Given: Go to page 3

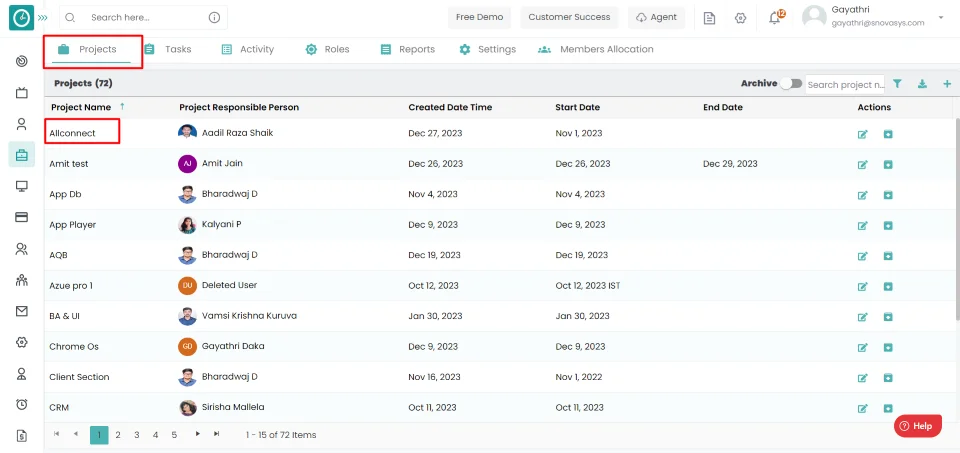Looking at the screenshot, I should click(137, 435).
